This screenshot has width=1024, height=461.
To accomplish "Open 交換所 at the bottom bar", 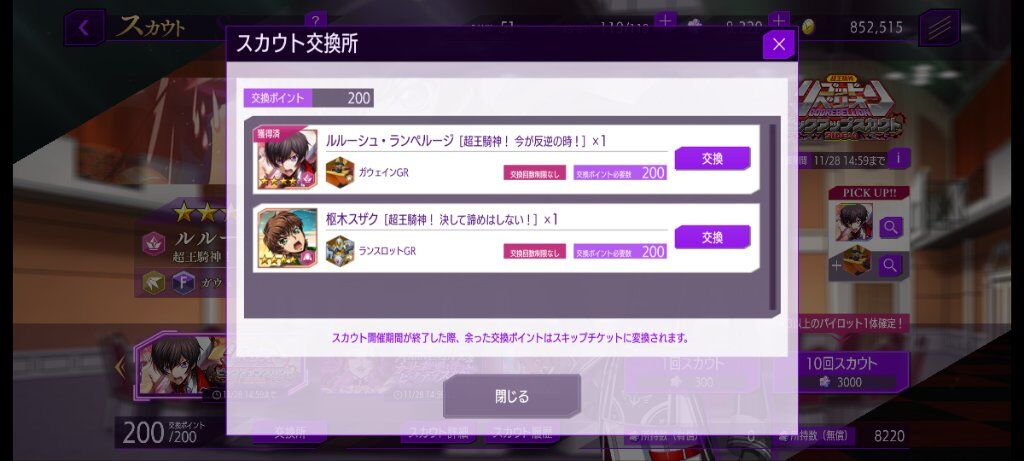I will 290,432.
